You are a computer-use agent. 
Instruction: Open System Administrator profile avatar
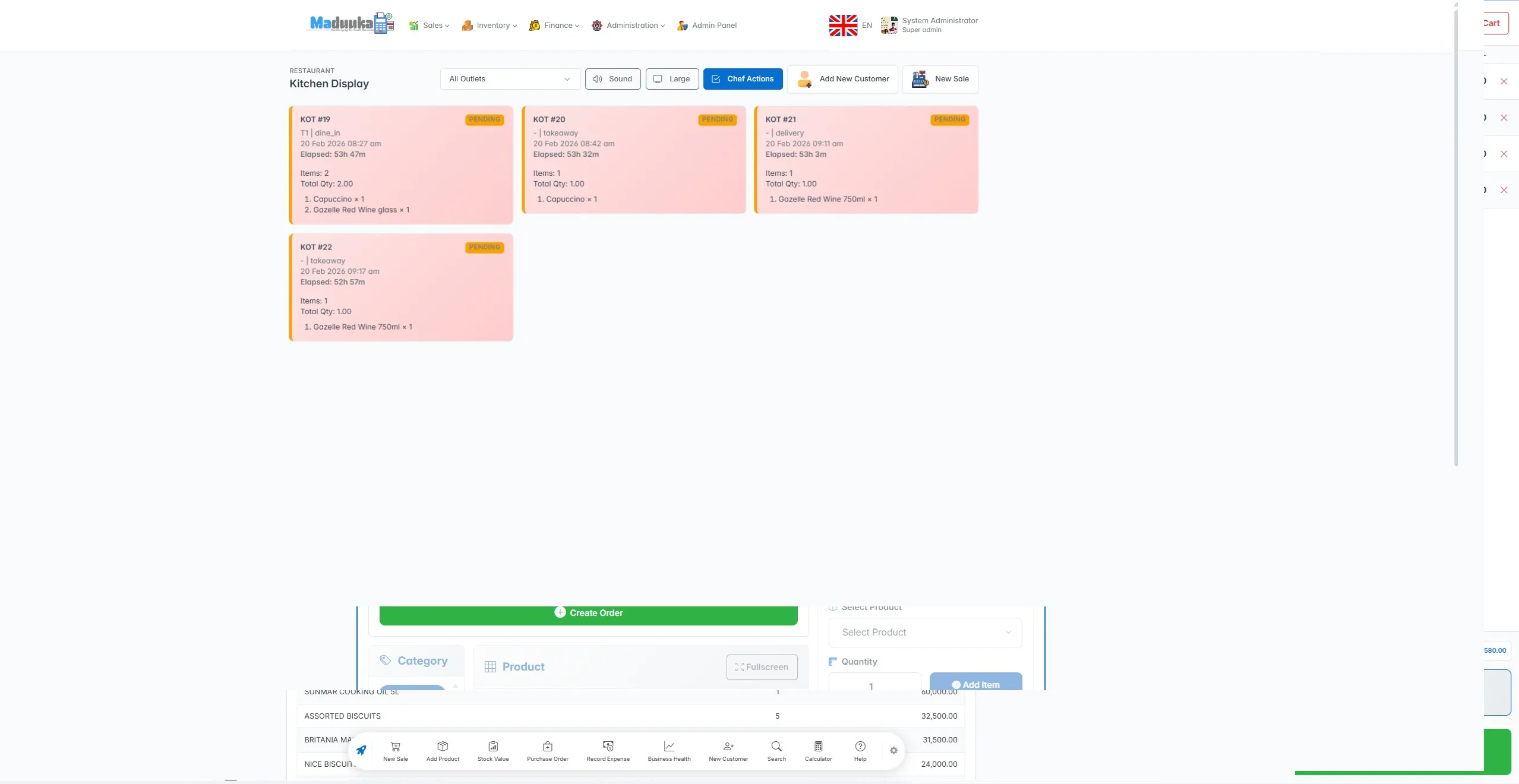pyautogui.click(x=889, y=26)
